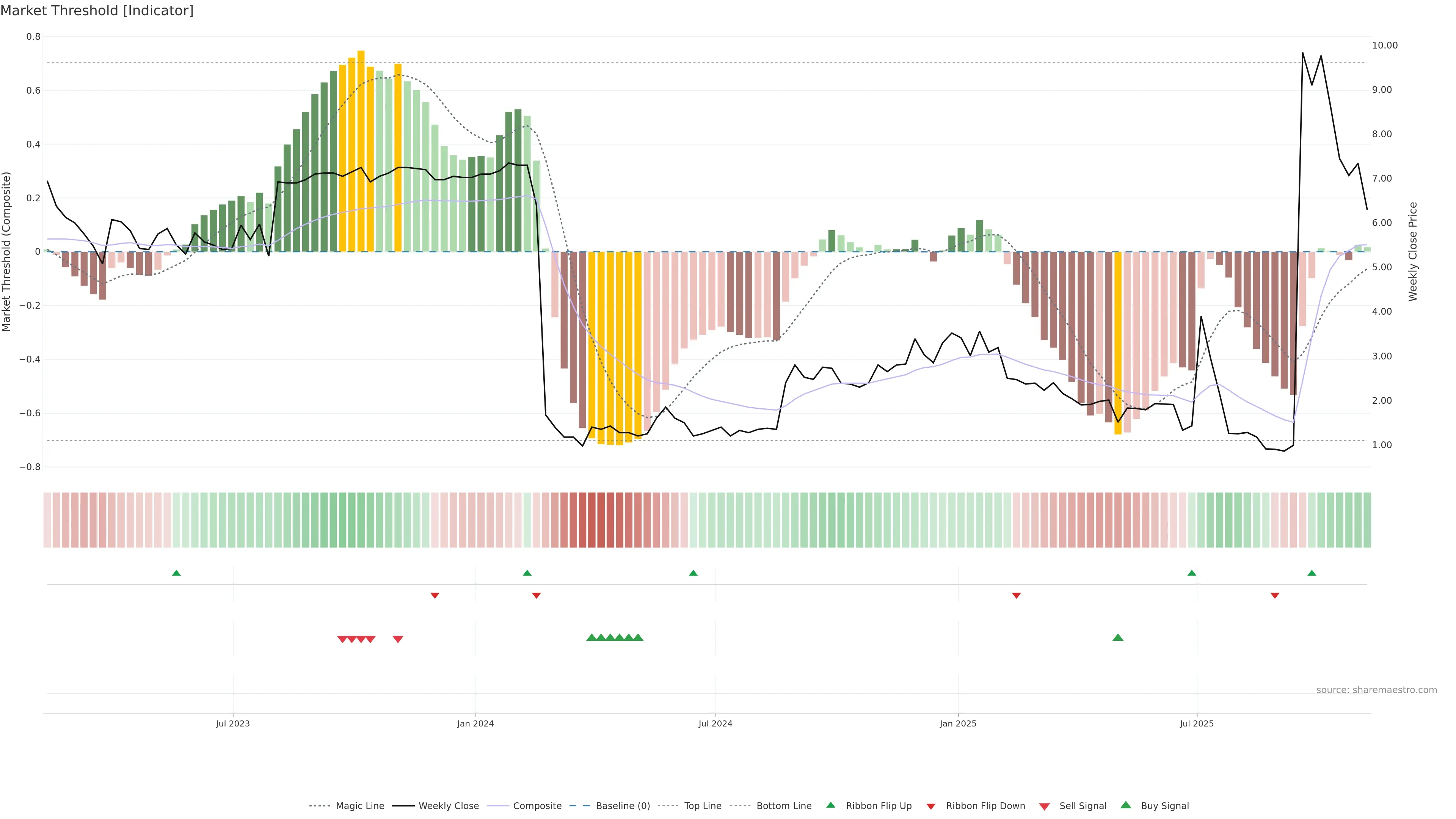
Task: Click the Weekly Close Price axis title
Action: [1412, 251]
